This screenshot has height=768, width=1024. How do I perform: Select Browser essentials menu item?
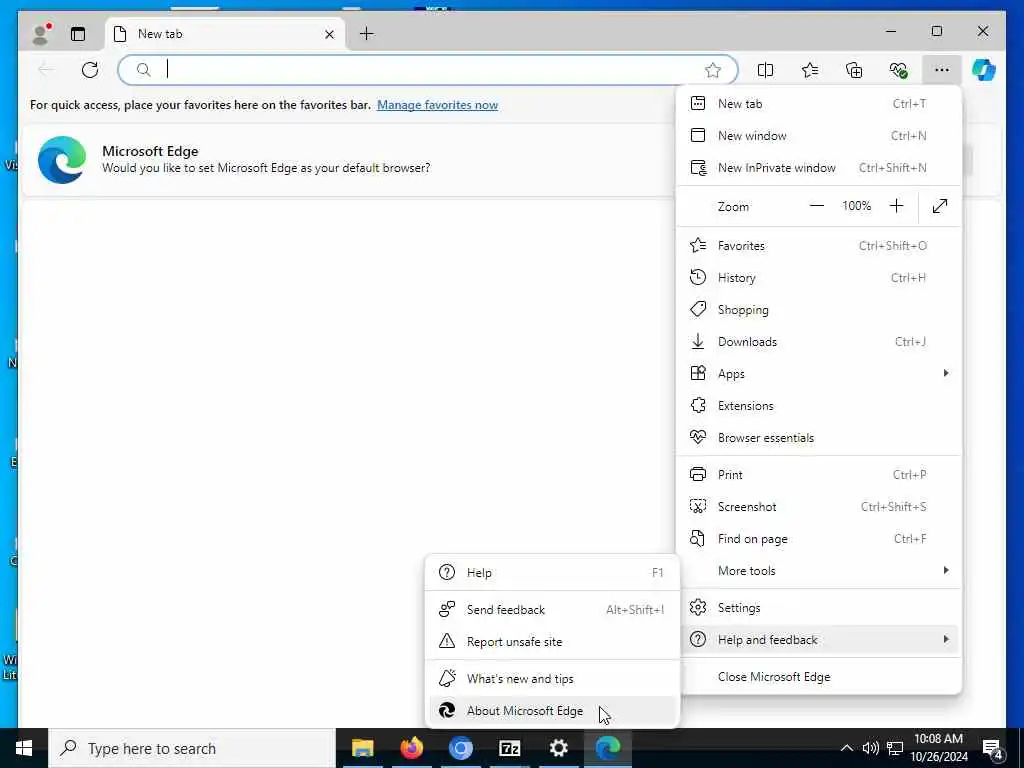pyautogui.click(x=819, y=438)
